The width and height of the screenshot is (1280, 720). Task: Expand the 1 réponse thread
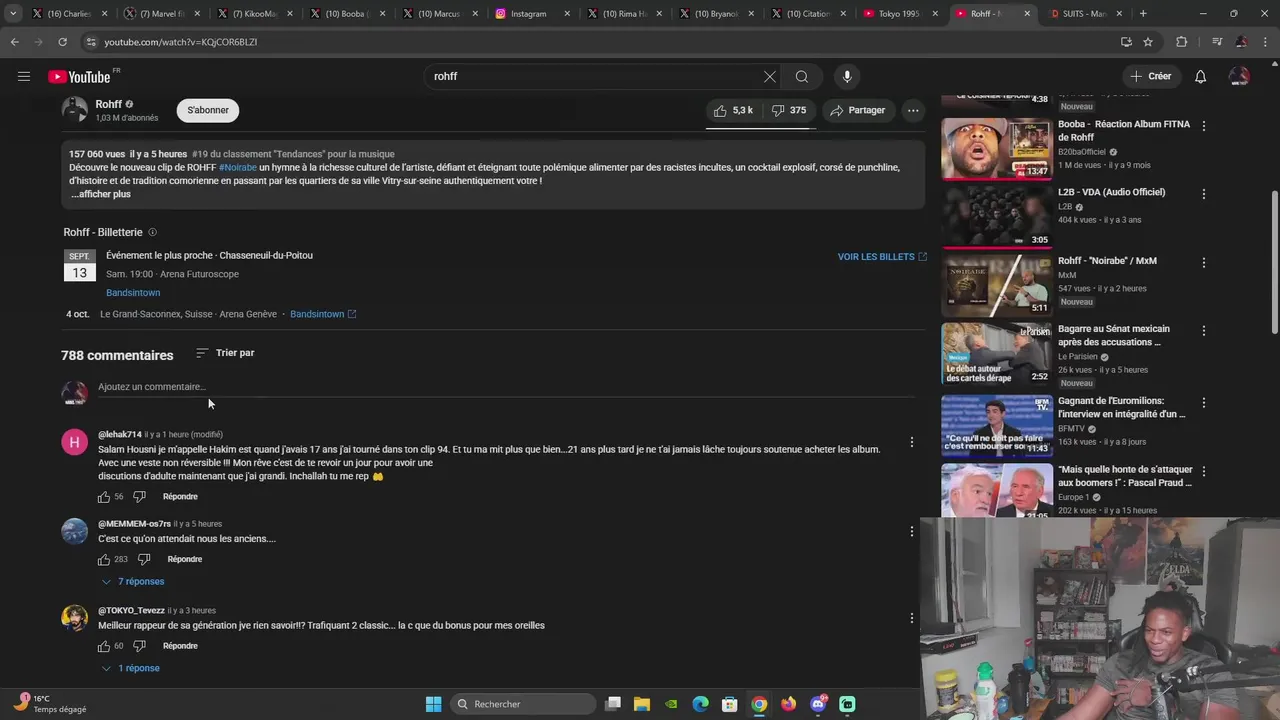130,668
